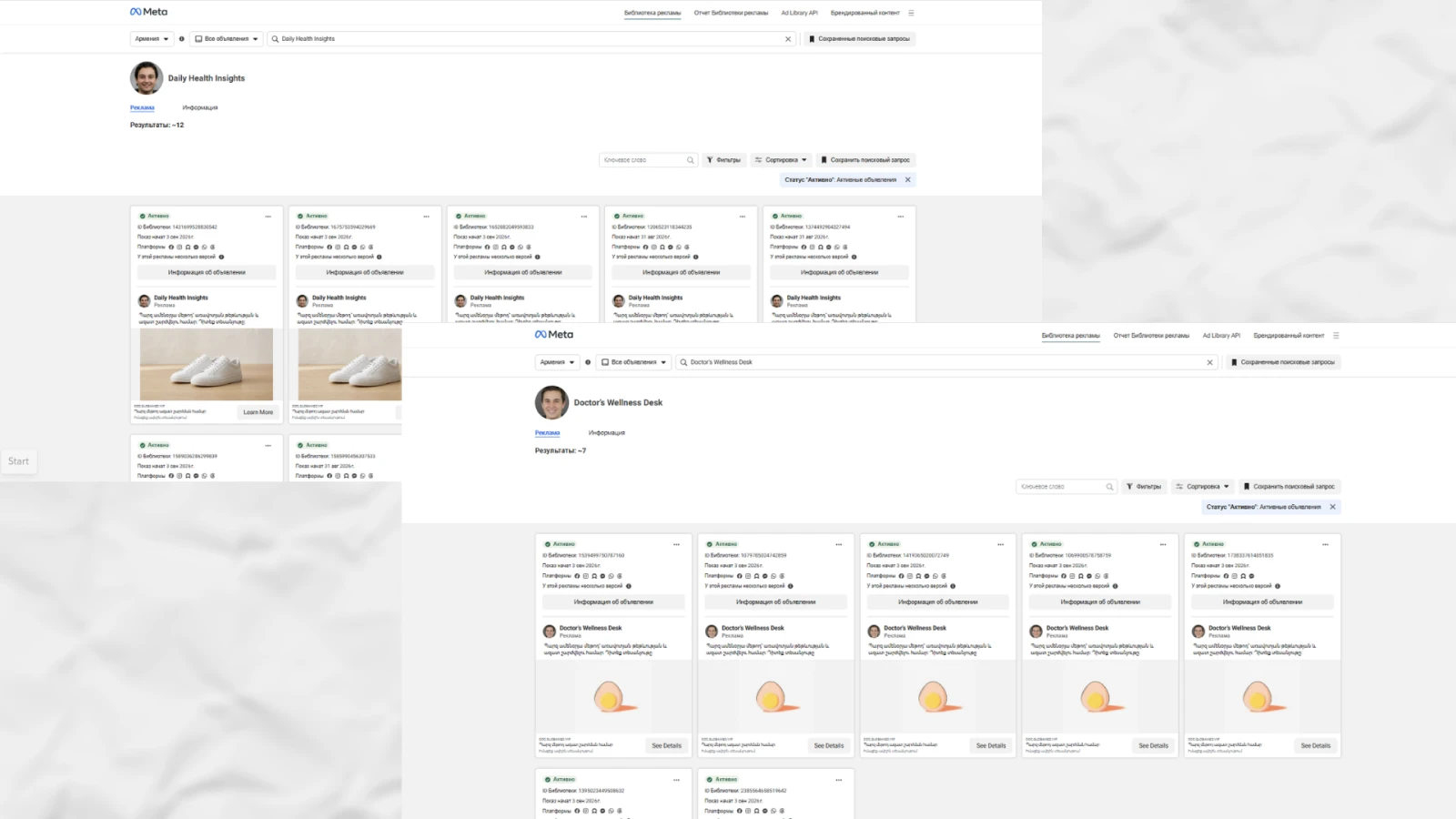Remove the Статус Активно filter chip in Doctor's Wellness window
This screenshot has width=1456, height=819.
point(1332,507)
